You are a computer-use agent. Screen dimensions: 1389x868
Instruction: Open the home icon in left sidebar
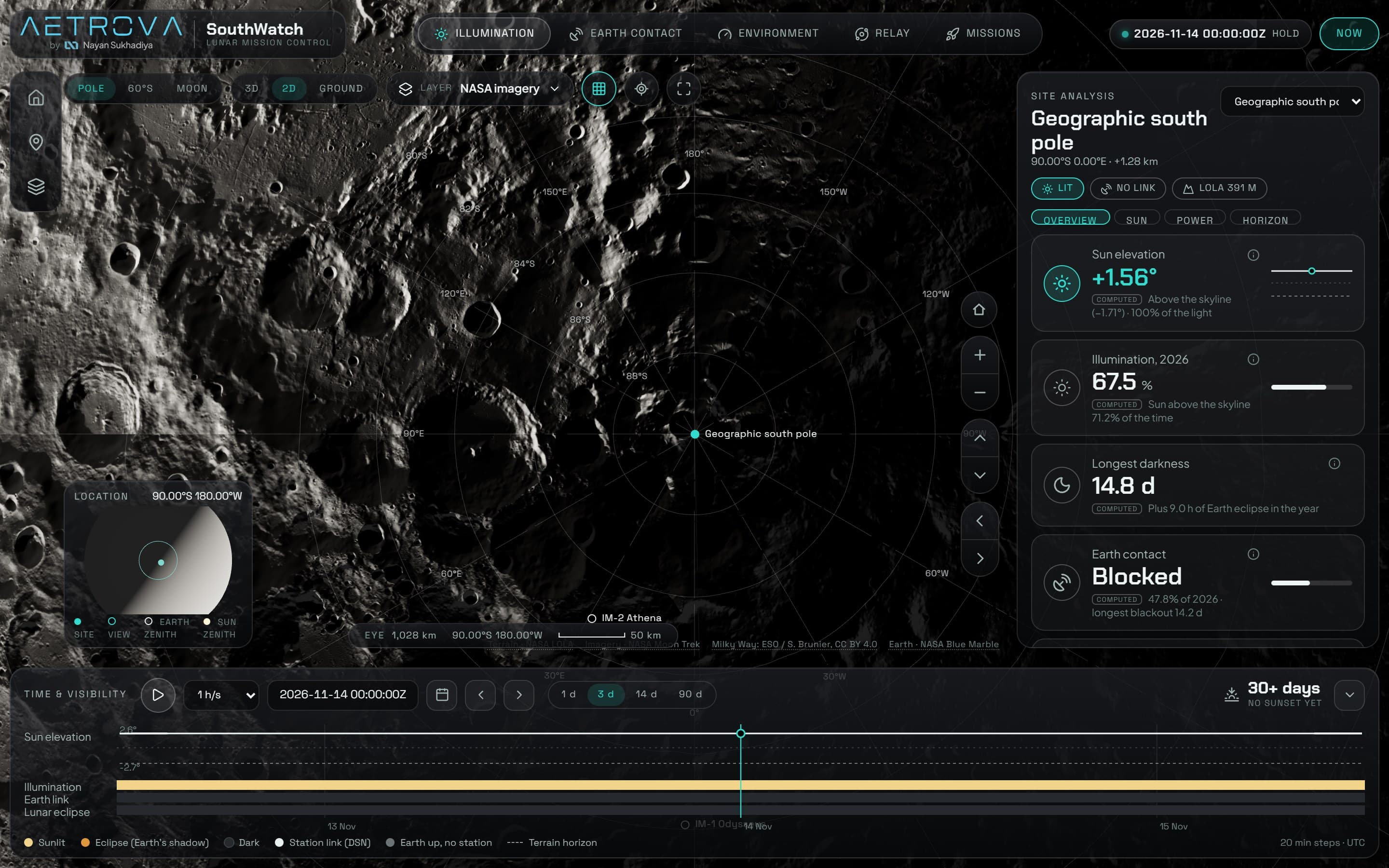pyautogui.click(x=36, y=97)
